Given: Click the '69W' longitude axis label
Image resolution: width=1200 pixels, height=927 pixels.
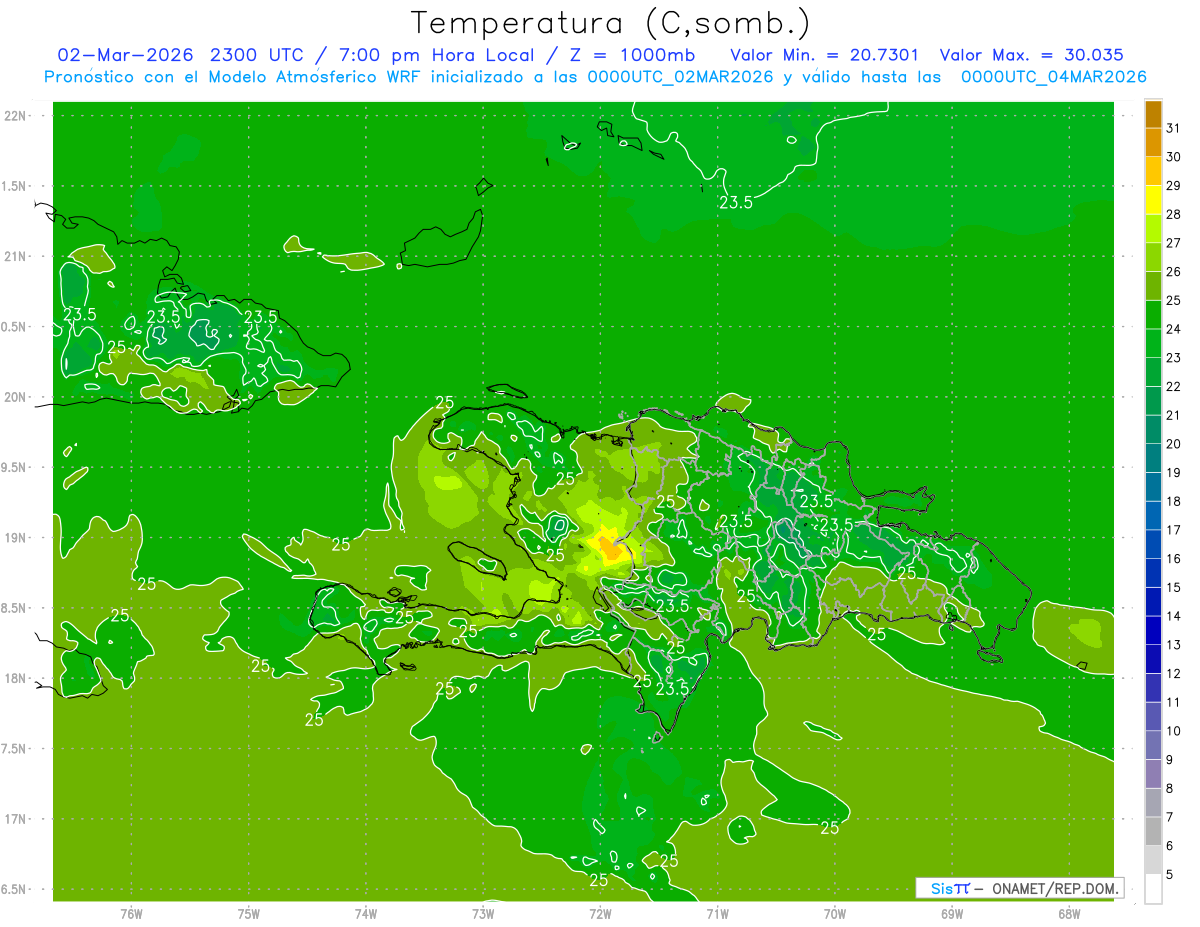Looking at the screenshot, I should (x=952, y=913).
